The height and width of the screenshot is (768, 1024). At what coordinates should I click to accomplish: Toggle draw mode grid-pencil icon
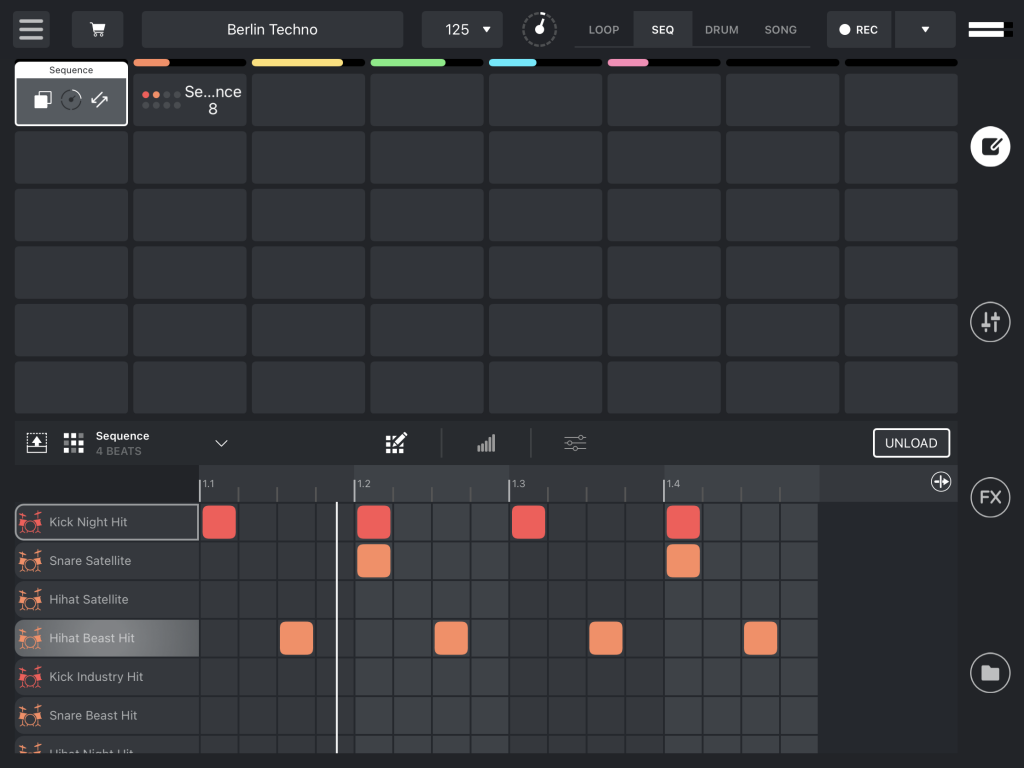pos(396,443)
